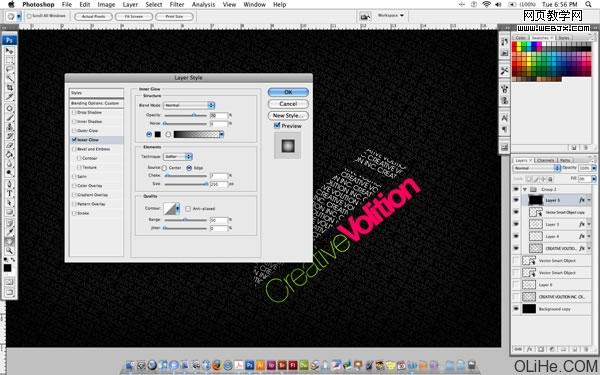Switch to the Channels tab

tap(545, 160)
